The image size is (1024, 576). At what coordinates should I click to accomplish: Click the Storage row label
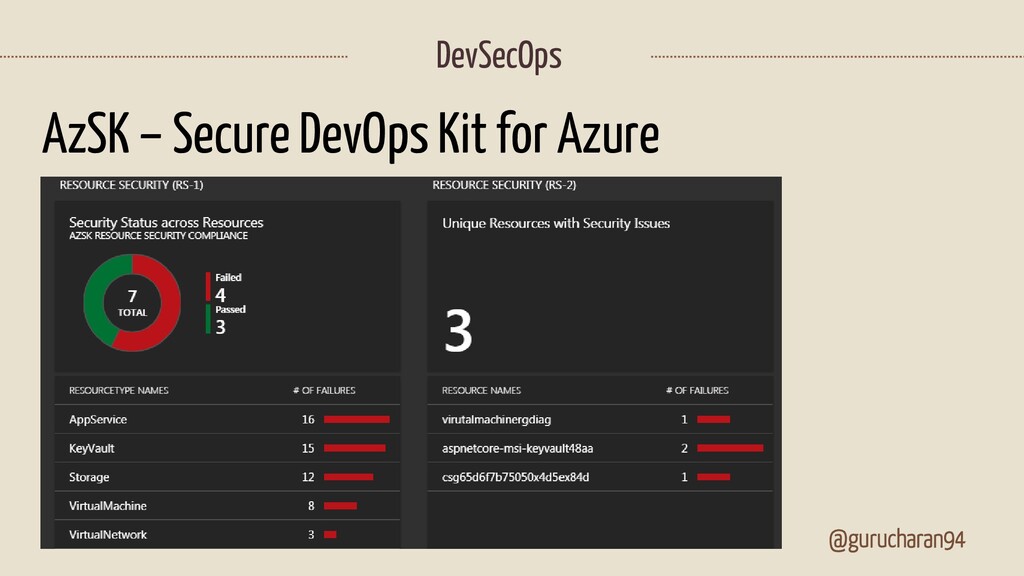point(89,477)
